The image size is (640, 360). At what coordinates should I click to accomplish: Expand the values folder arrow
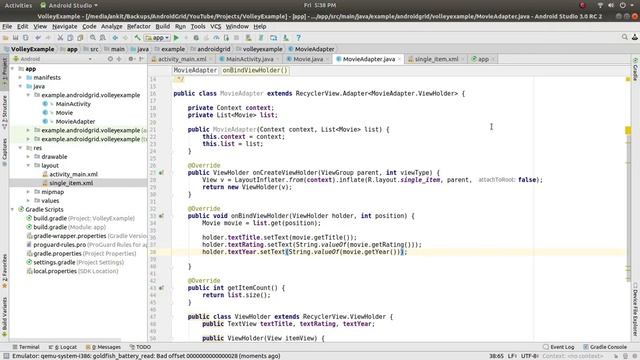coord(28,200)
